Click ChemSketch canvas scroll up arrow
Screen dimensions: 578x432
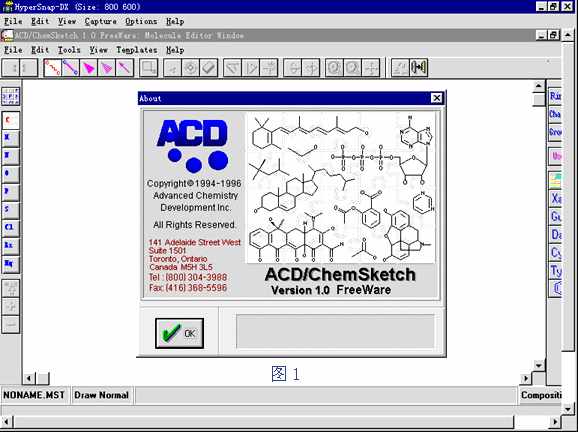click(x=539, y=86)
